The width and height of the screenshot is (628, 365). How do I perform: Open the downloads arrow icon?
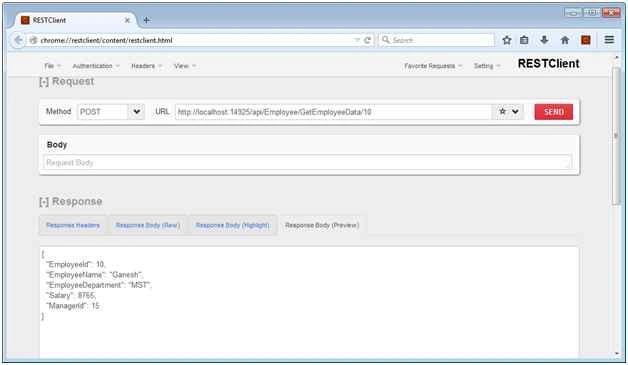[544, 40]
